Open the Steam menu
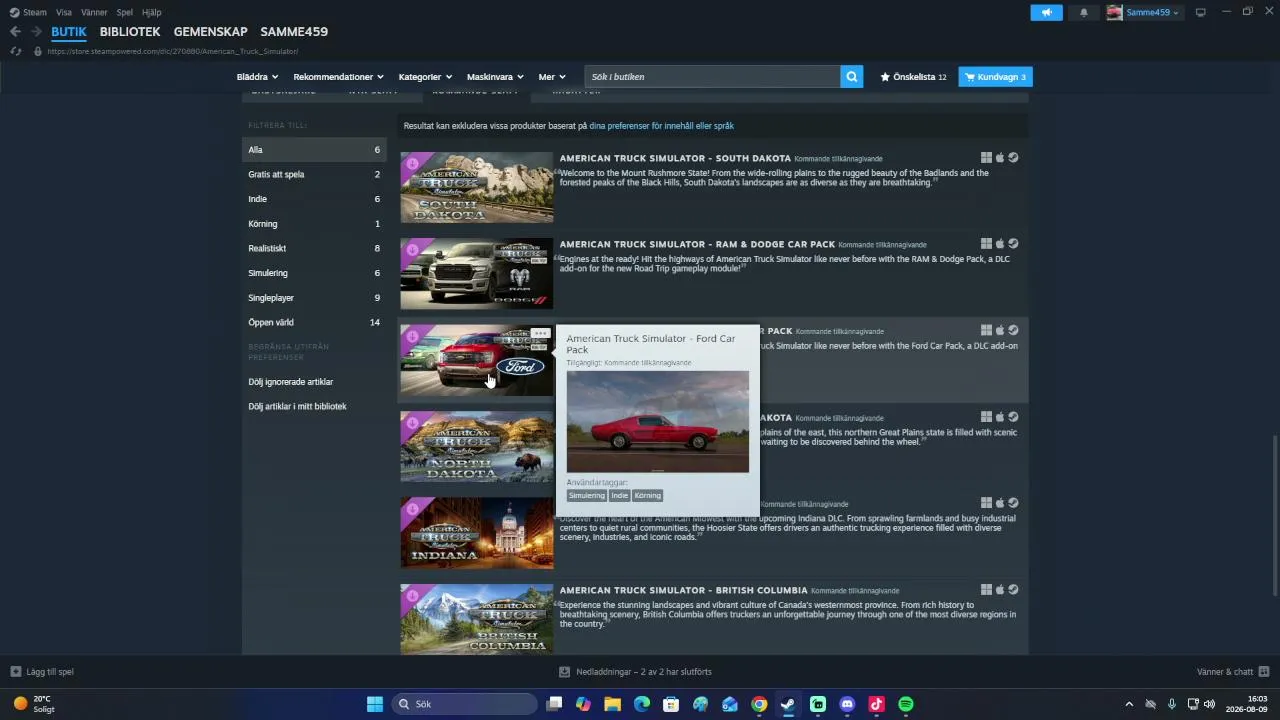The image size is (1280, 720). coord(28,12)
